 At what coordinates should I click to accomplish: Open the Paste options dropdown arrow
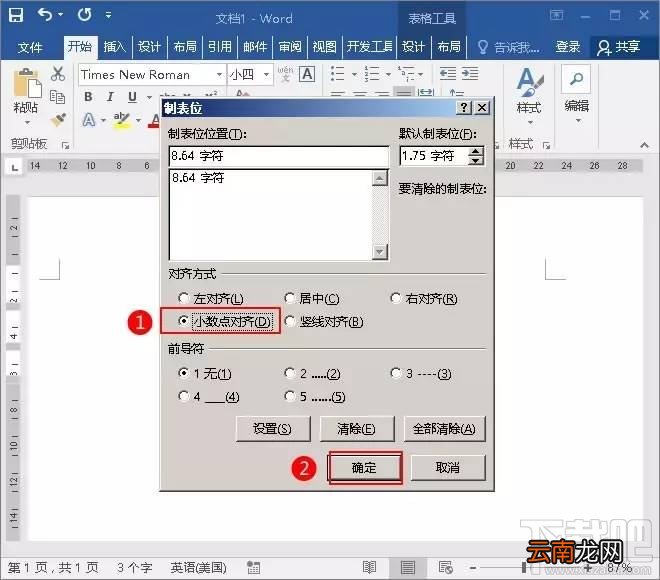pos(27,122)
